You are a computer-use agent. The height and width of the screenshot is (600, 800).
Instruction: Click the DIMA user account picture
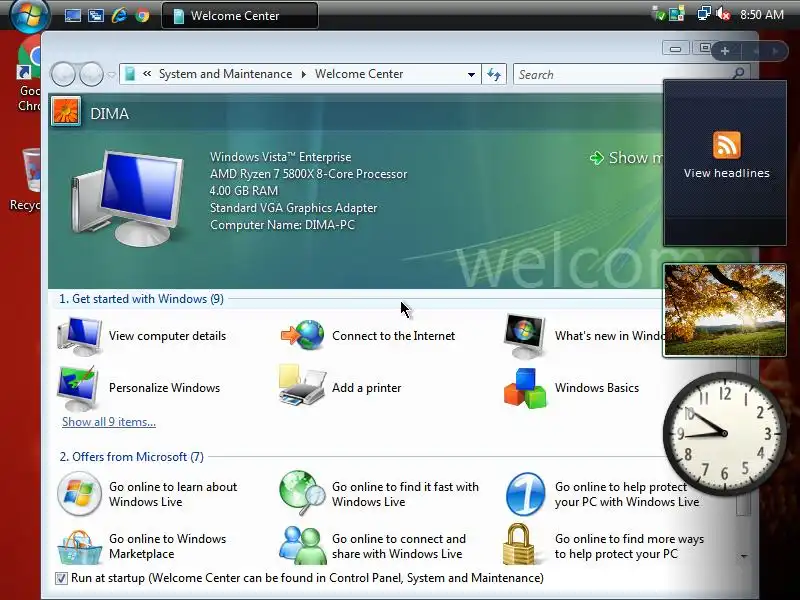[x=66, y=112]
